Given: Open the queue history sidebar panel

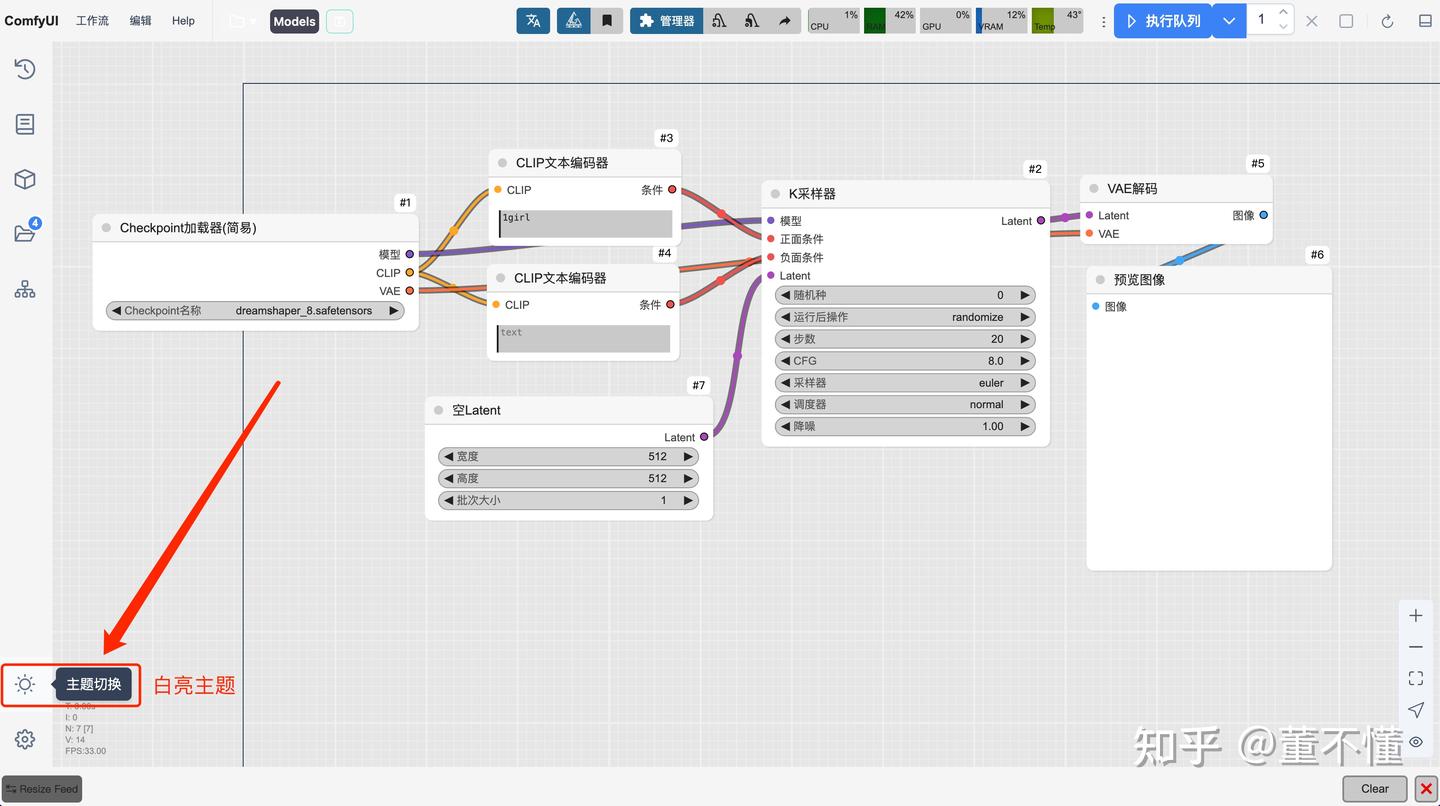Looking at the screenshot, I should coord(25,69).
